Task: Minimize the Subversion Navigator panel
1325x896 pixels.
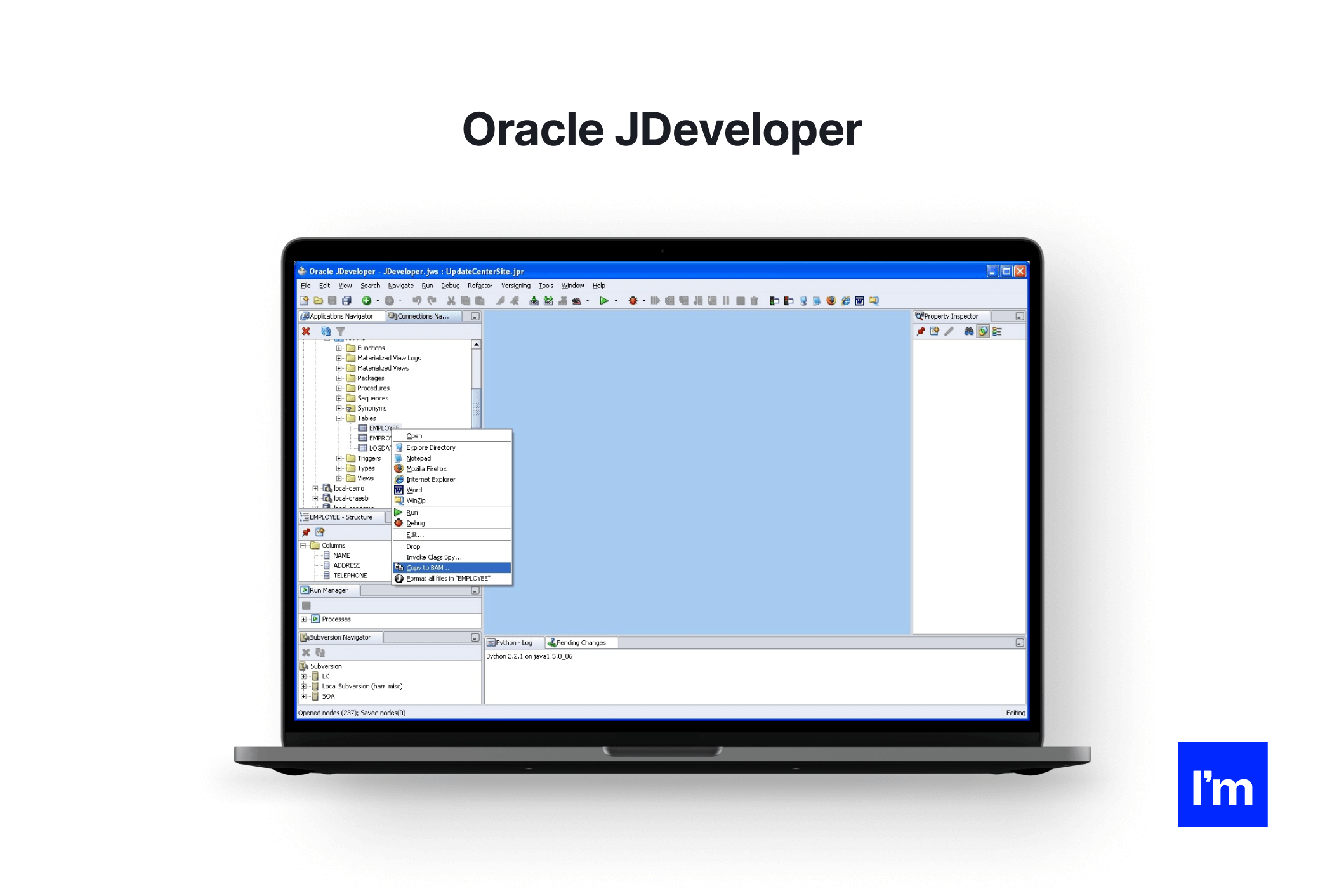Action: 475,638
